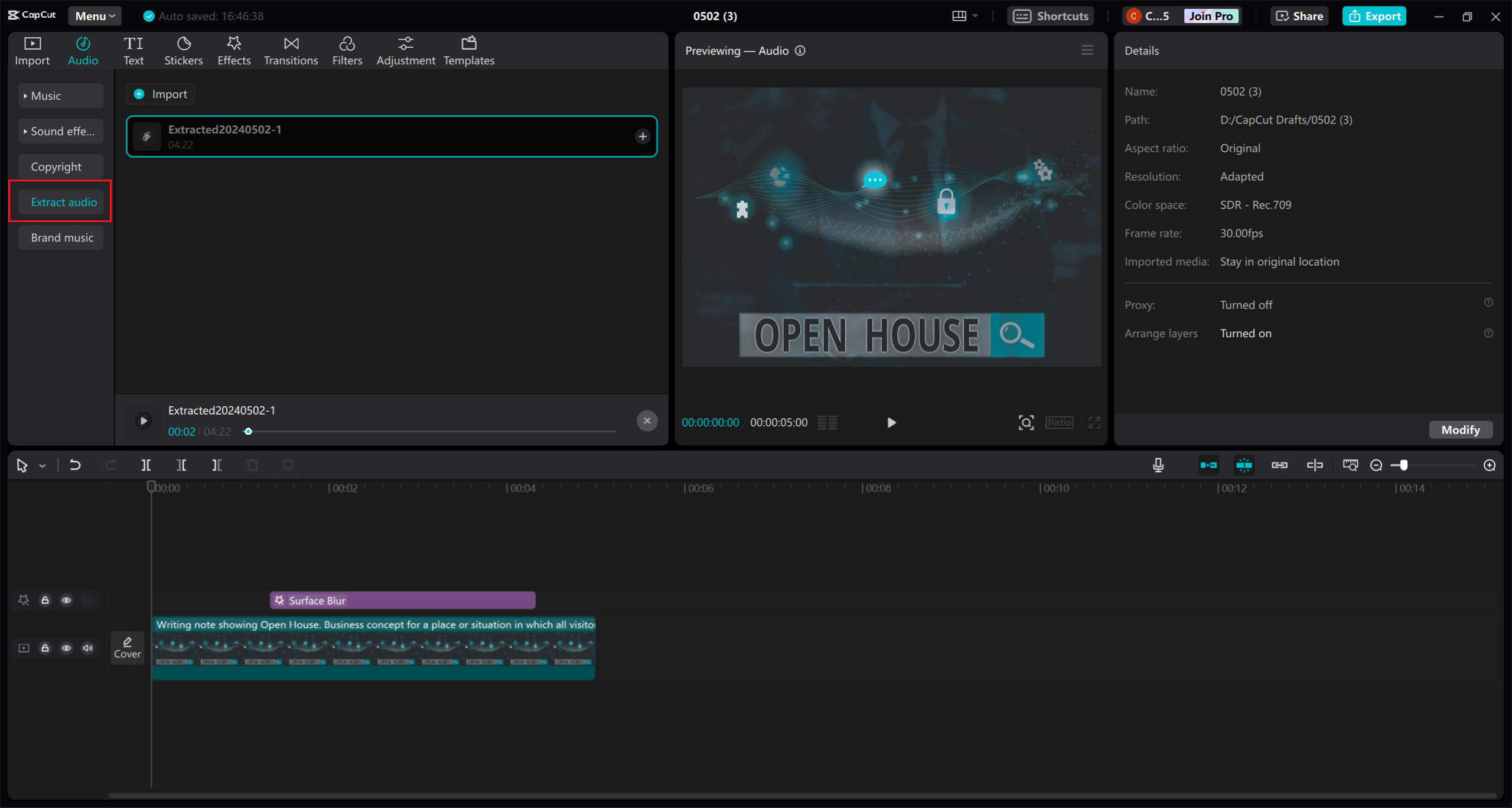Toggle visibility of the Surface Blur track

pos(66,600)
